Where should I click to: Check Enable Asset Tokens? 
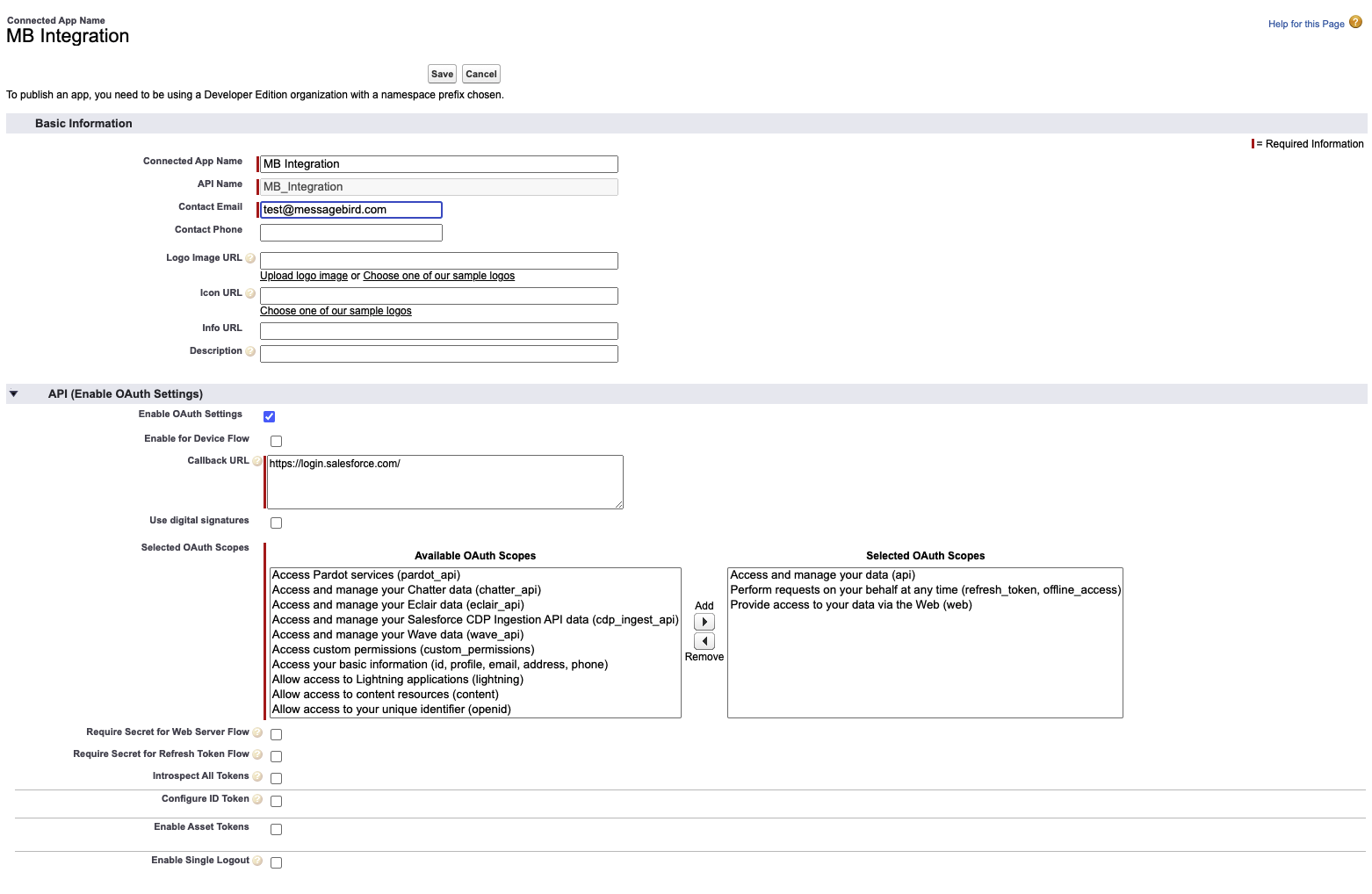coord(276,829)
